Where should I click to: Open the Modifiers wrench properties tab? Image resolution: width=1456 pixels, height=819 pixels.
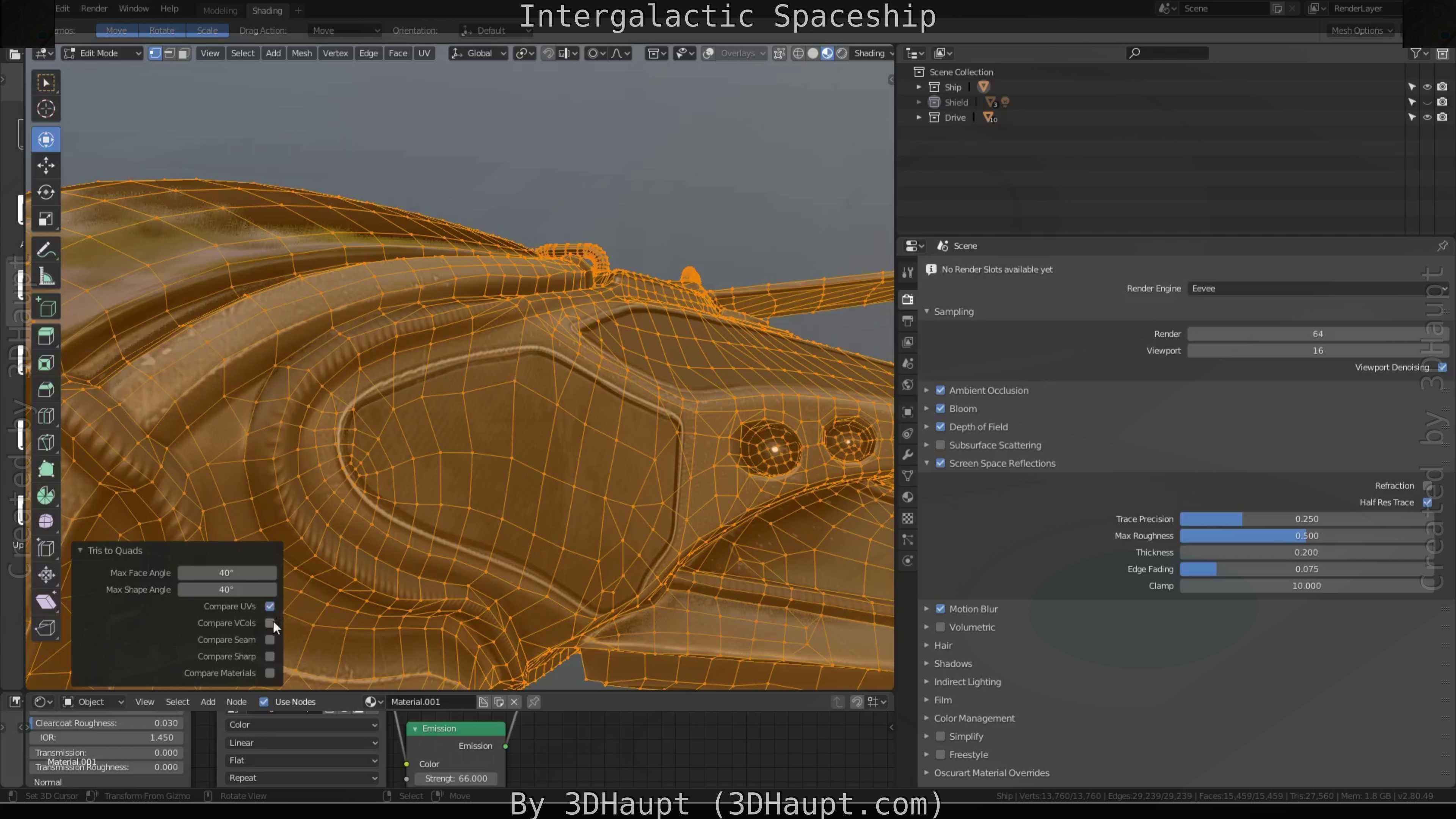(x=908, y=455)
